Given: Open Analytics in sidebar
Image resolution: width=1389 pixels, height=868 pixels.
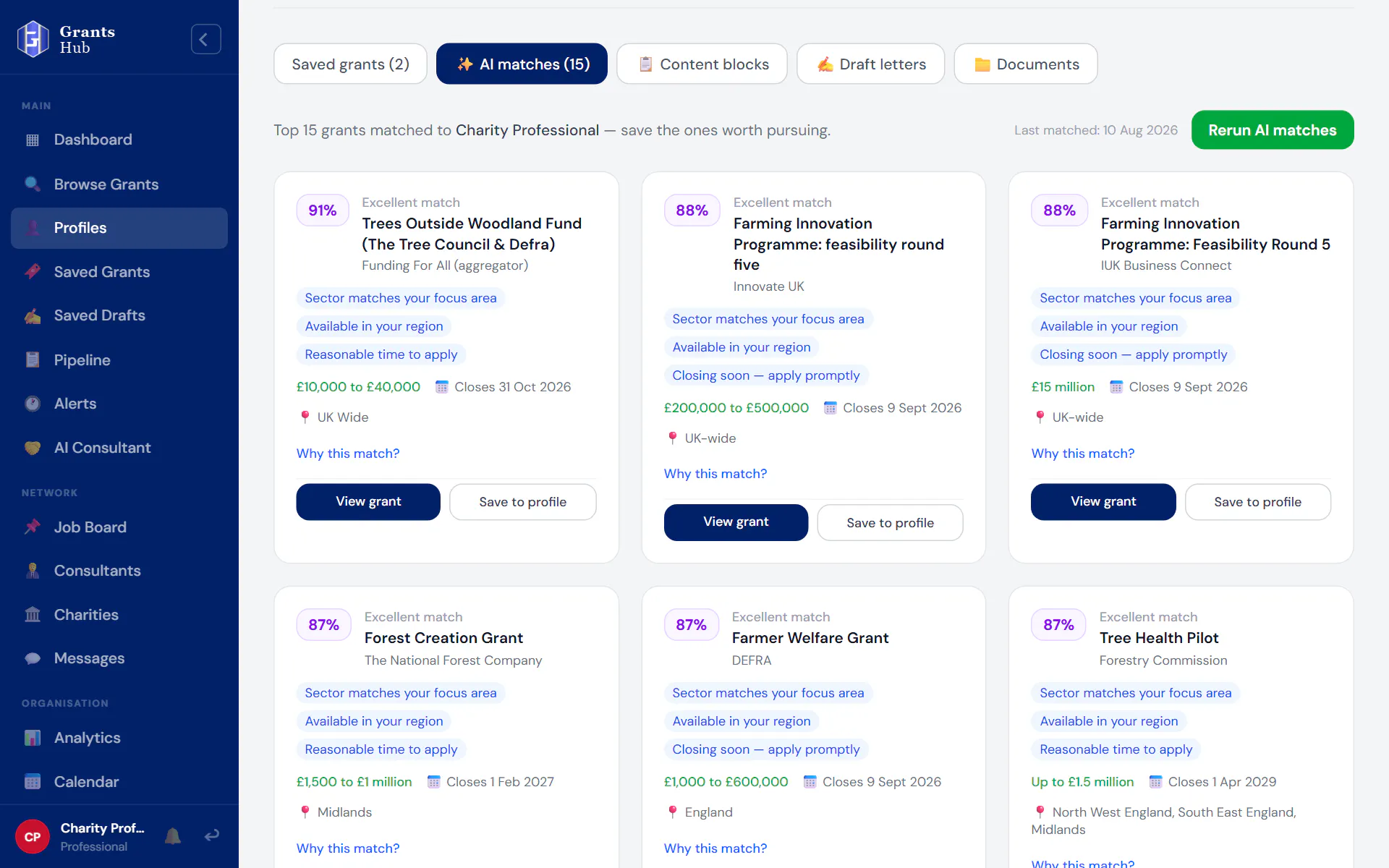Looking at the screenshot, I should point(119,738).
